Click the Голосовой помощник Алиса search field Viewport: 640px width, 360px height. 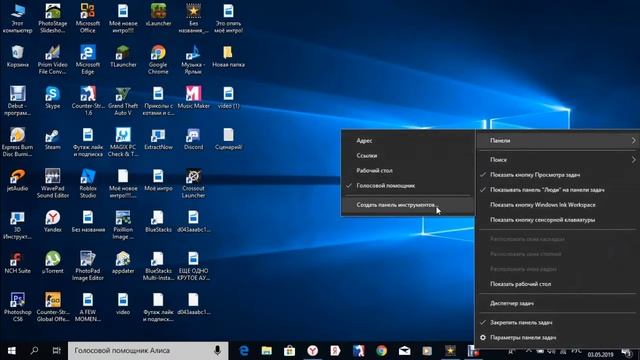tap(148, 351)
